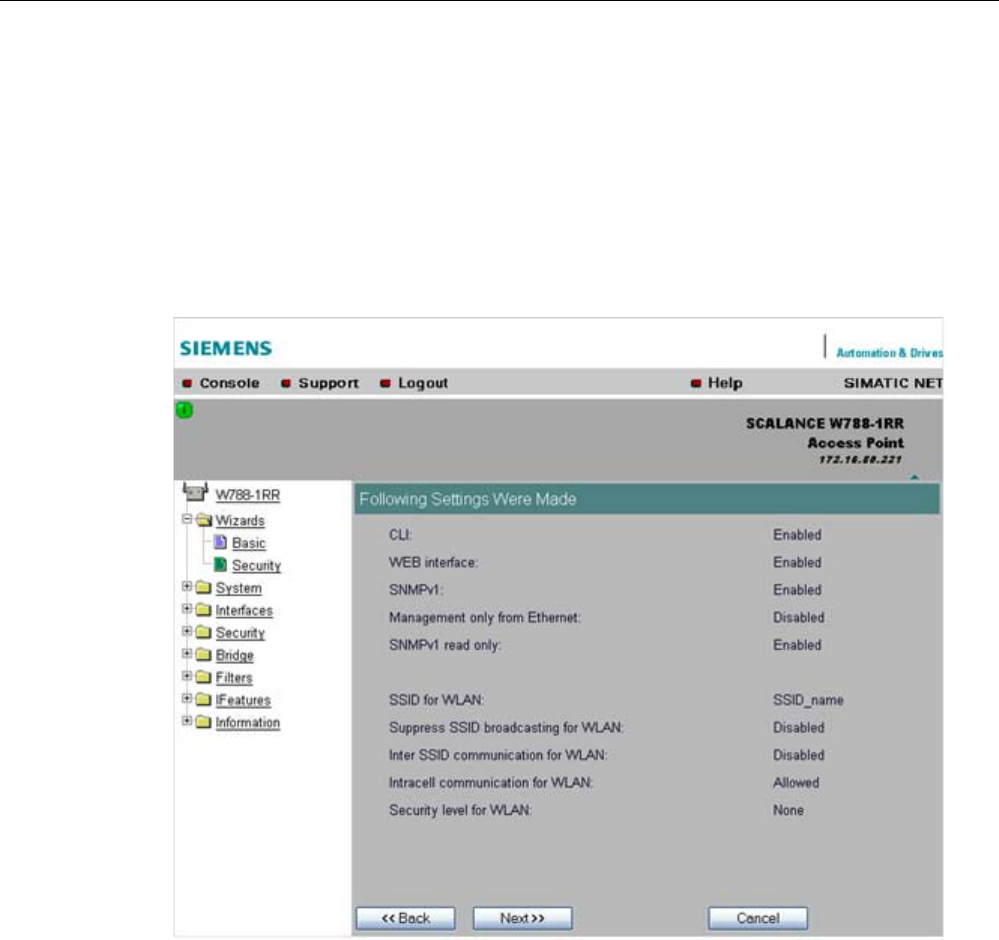Click the Cancel button
999x940 pixels.
click(x=758, y=918)
